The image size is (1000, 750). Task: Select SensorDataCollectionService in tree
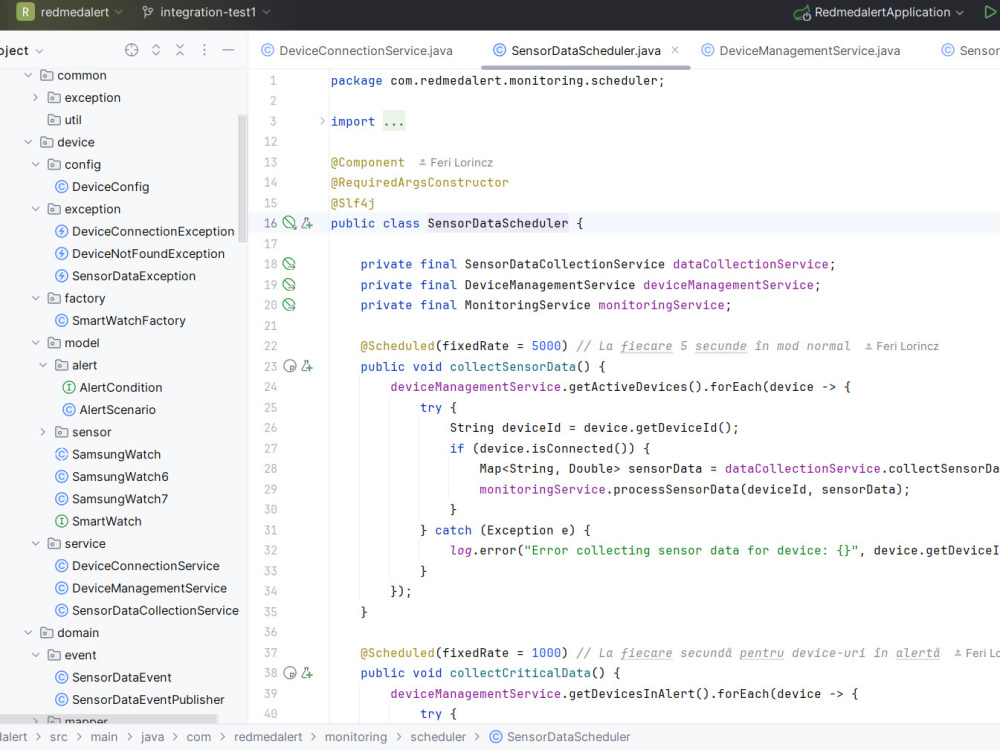pyautogui.click(x=147, y=610)
